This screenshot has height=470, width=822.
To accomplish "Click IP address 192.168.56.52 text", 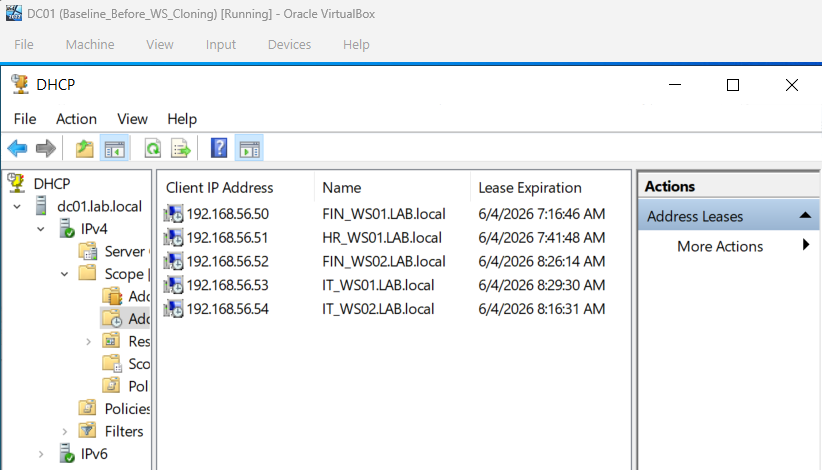I will tap(228, 261).
